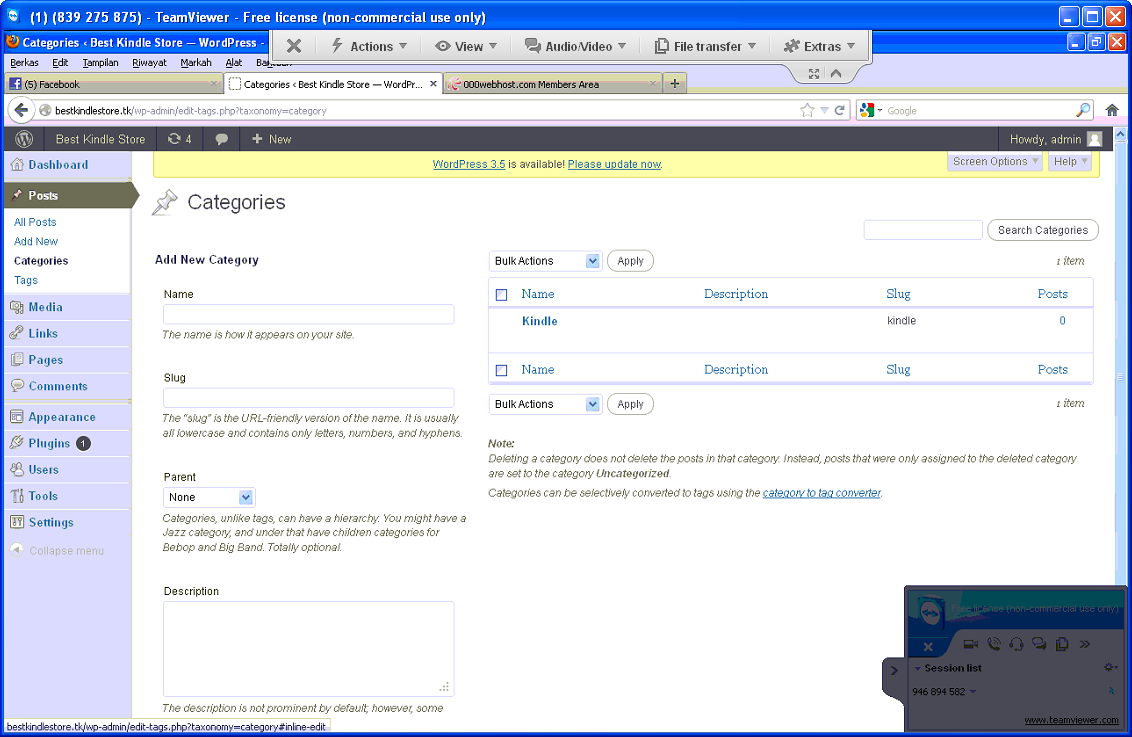Open Howdy, admin account menu
Screen dimensions: 1132x737
1055,139
